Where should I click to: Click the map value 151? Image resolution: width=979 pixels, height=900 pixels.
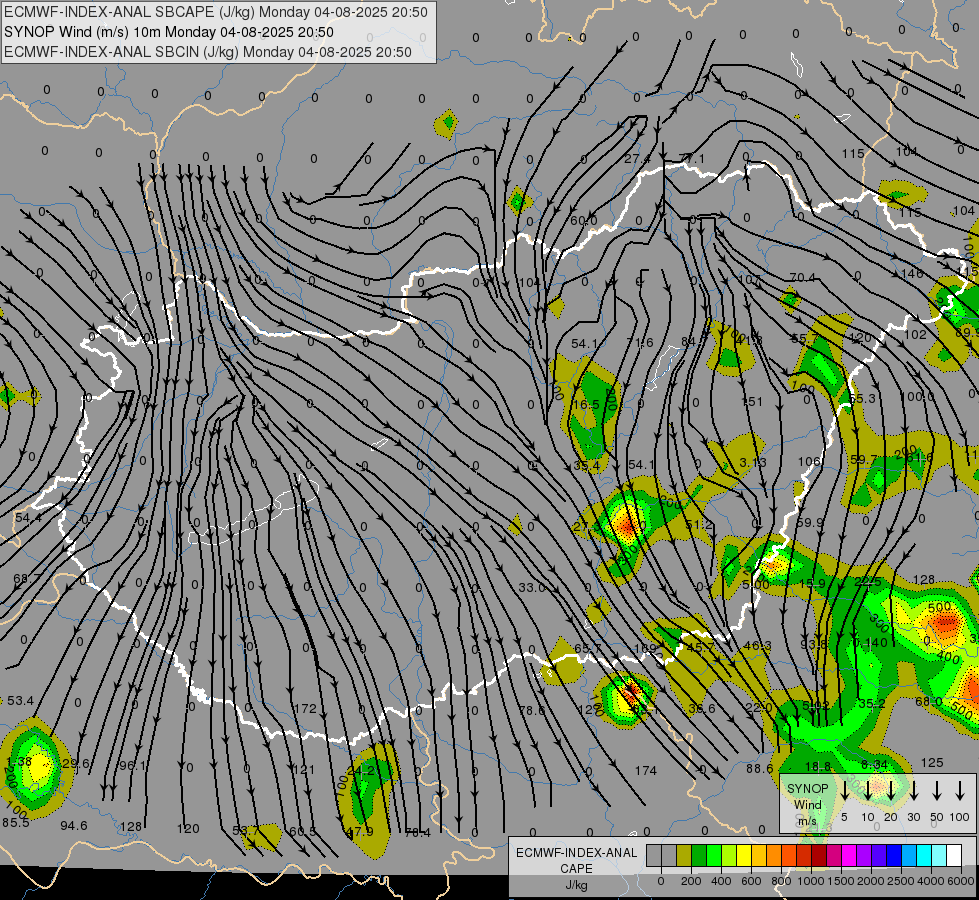pos(751,401)
